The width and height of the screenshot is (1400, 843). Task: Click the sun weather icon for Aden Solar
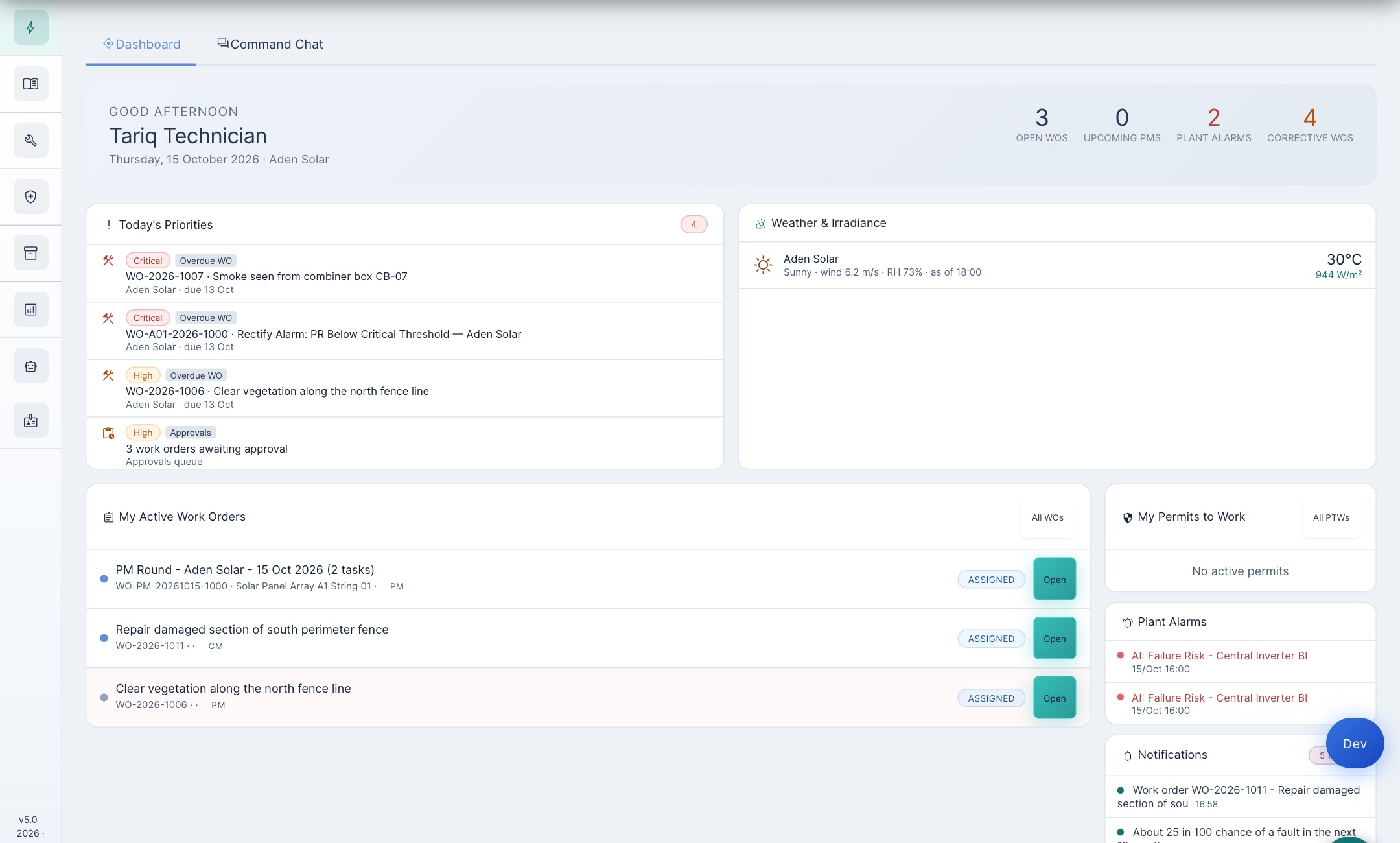(x=764, y=265)
